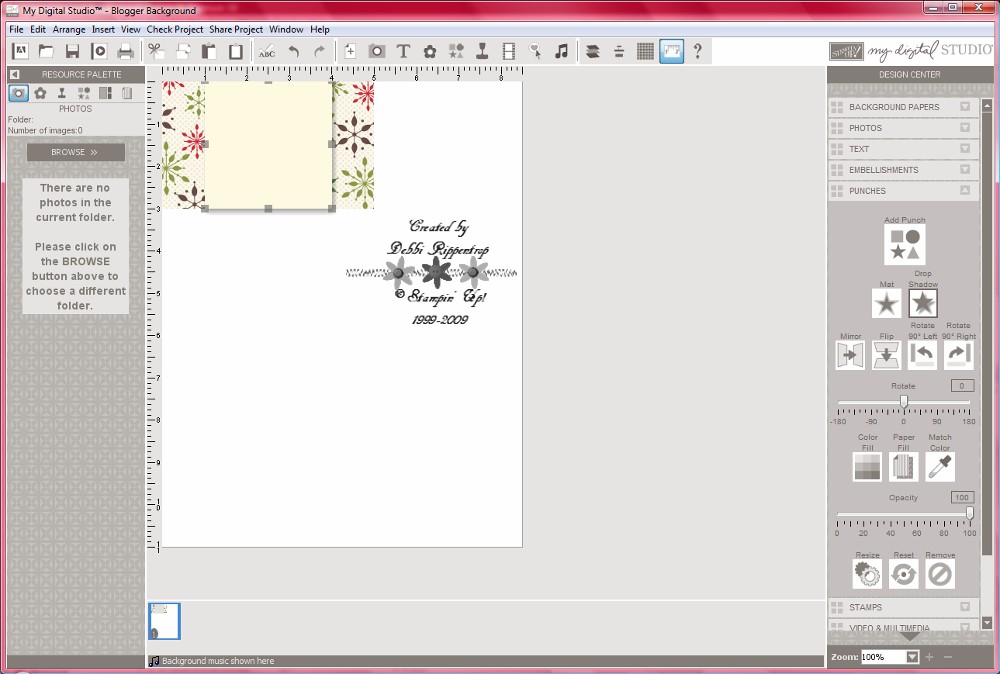The image size is (1000, 674).
Task: Redo the action with the forward arrow
Action: (x=320, y=51)
